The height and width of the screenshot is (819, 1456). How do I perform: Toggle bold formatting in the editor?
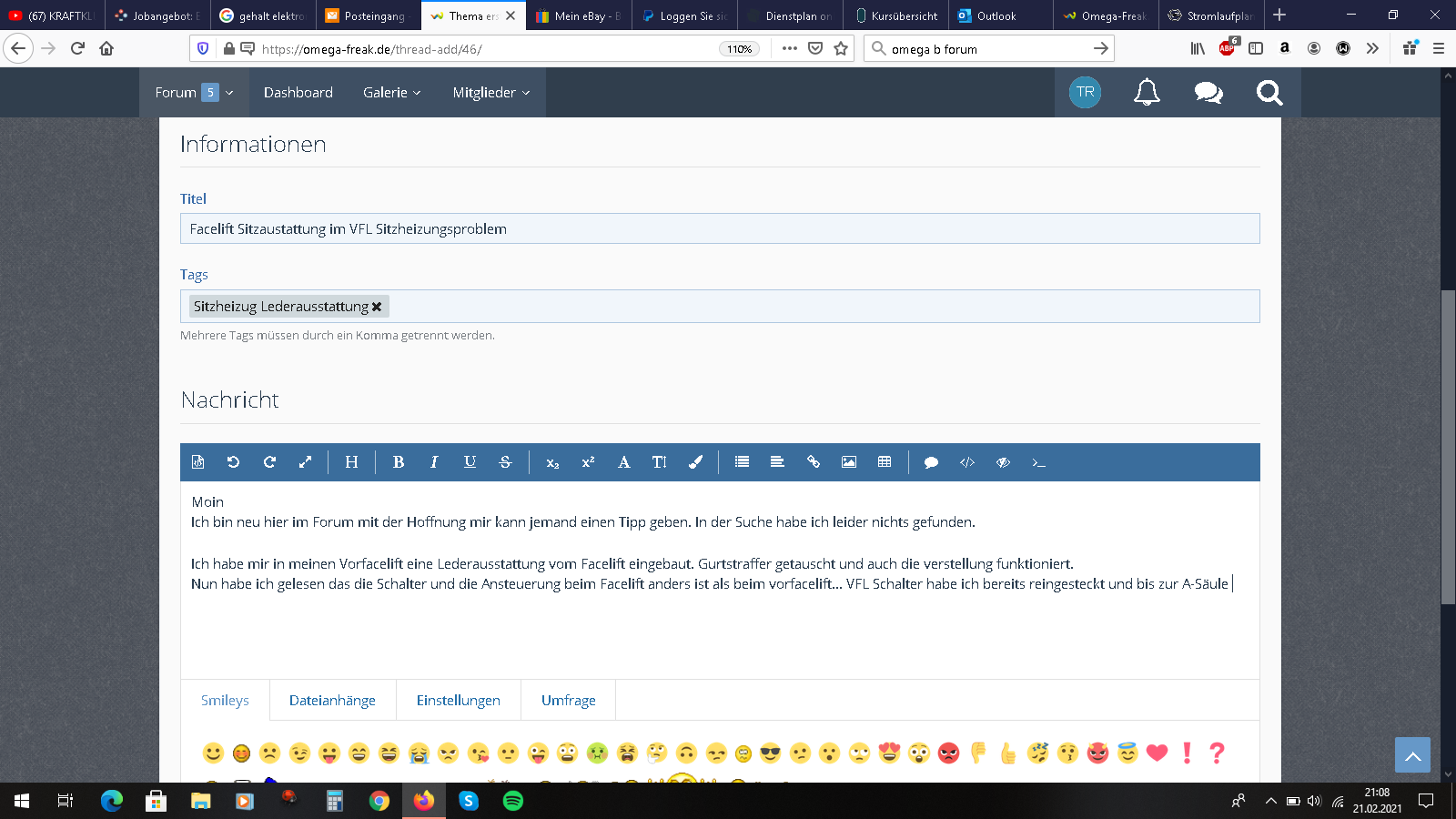click(398, 462)
